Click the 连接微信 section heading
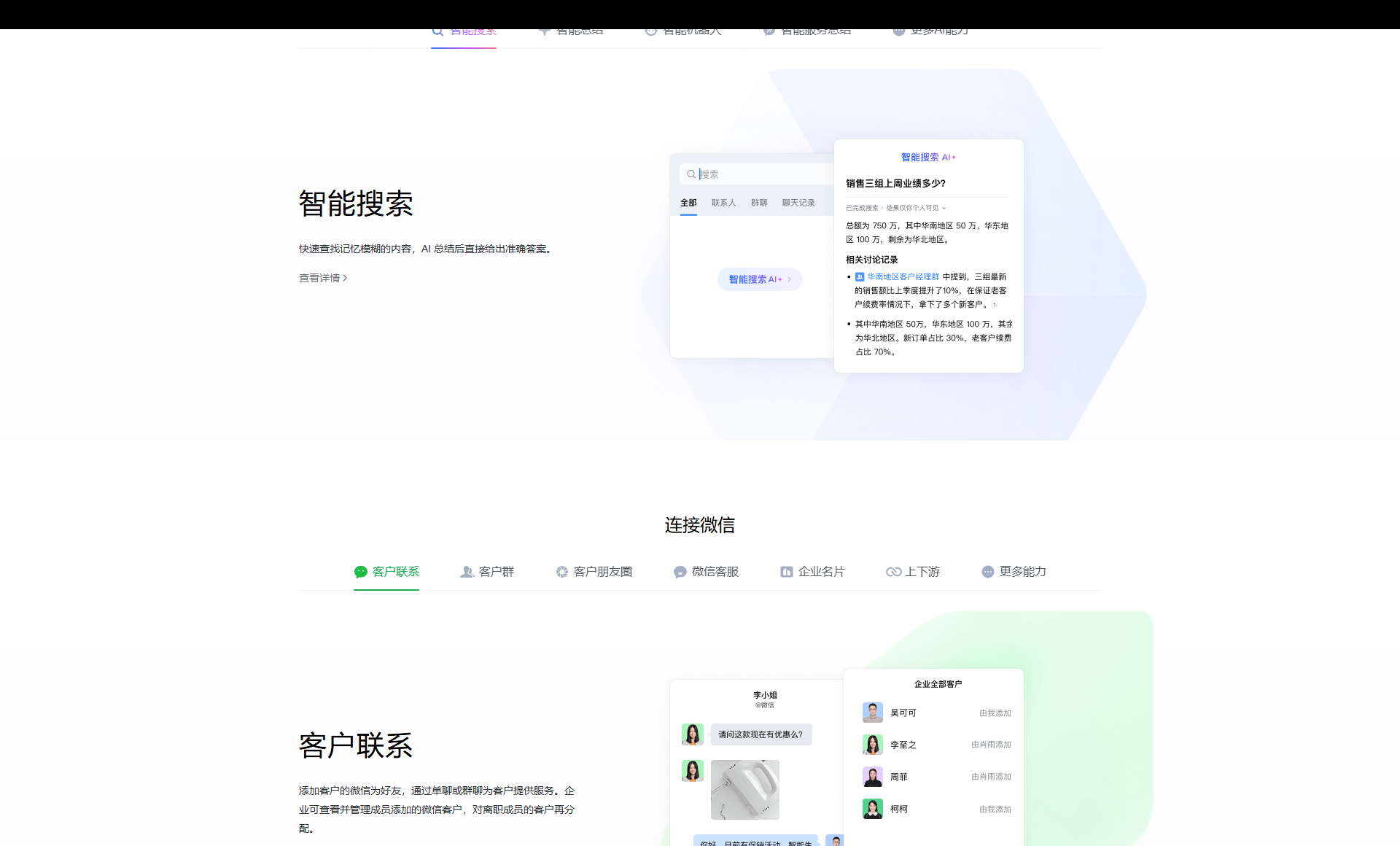1400x846 pixels. [x=700, y=525]
